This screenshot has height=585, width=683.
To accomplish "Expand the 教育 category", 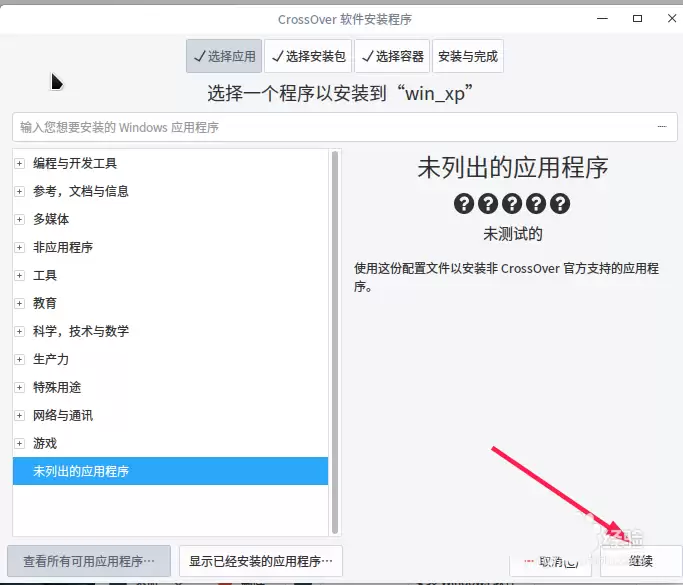I will point(20,303).
